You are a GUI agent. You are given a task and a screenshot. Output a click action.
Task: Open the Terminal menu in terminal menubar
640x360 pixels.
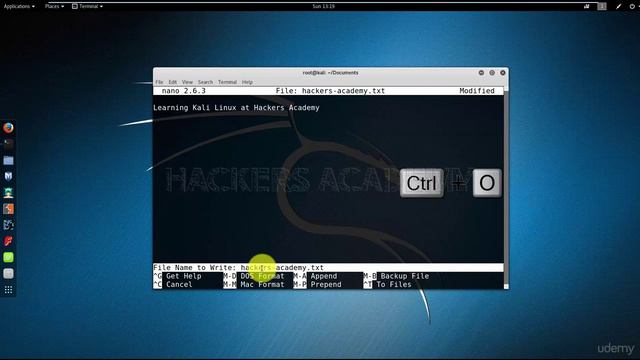(227, 82)
